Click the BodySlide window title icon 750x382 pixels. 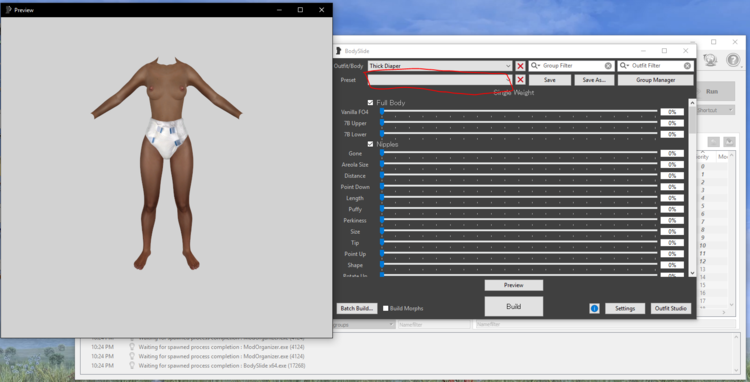pos(339,51)
